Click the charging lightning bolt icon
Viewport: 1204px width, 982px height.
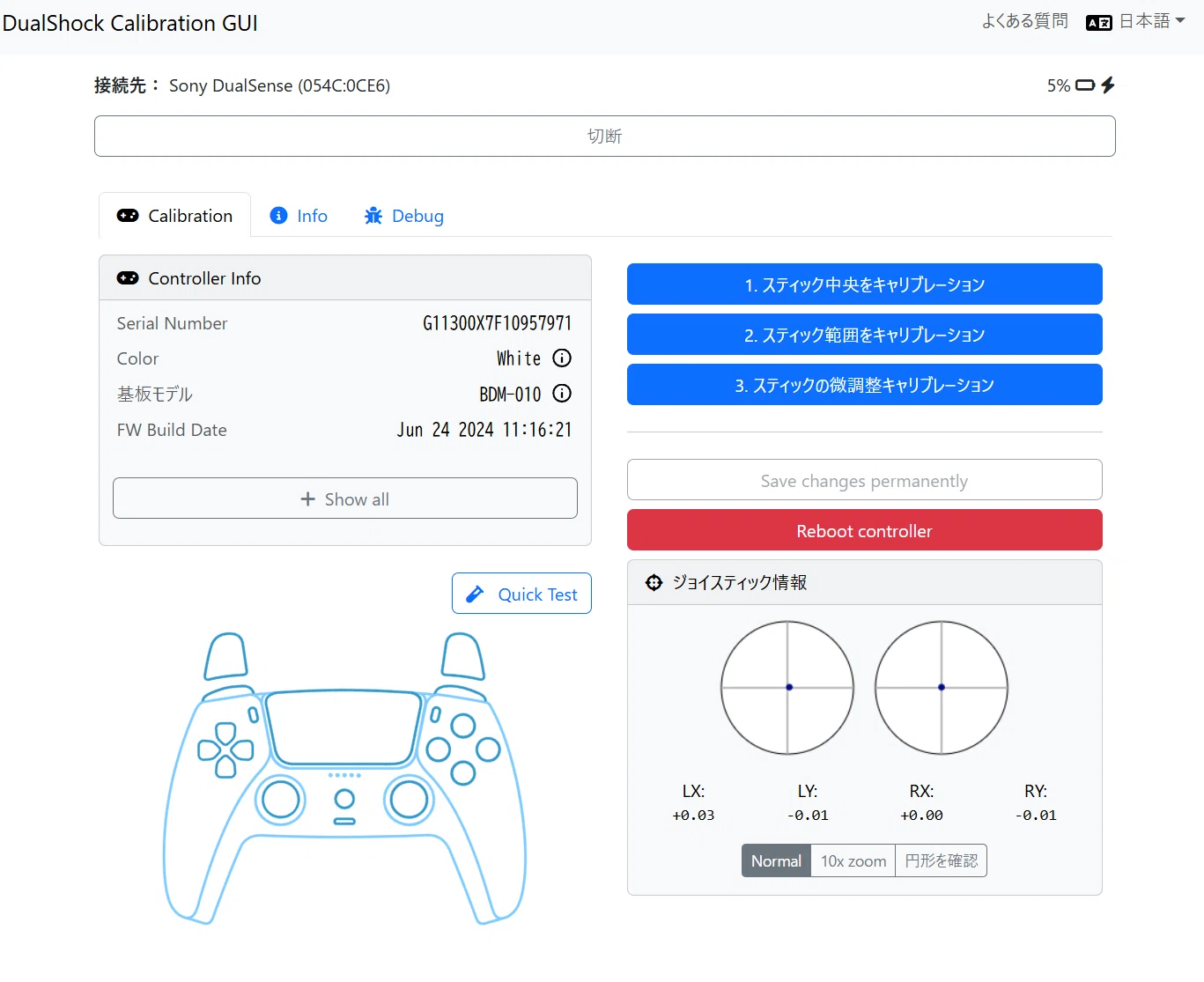coord(1108,85)
